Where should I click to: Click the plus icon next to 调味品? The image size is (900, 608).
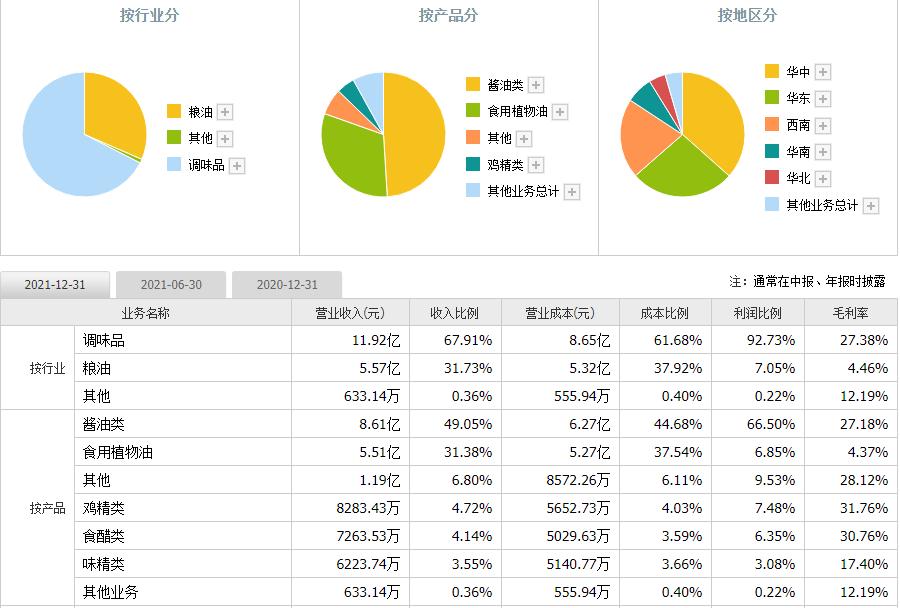237,166
